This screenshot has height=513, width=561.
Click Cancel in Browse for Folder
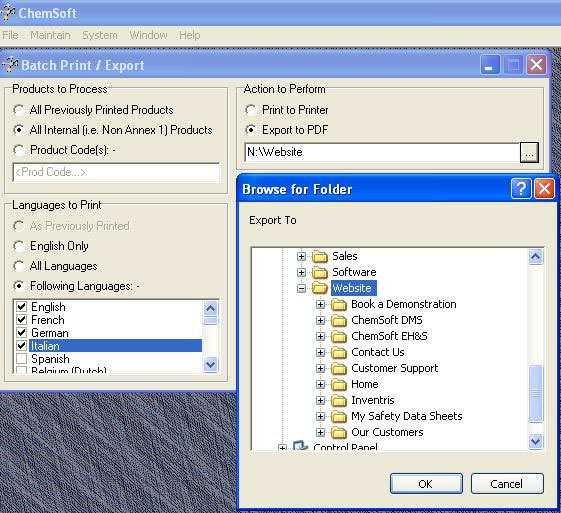[x=507, y=484]
